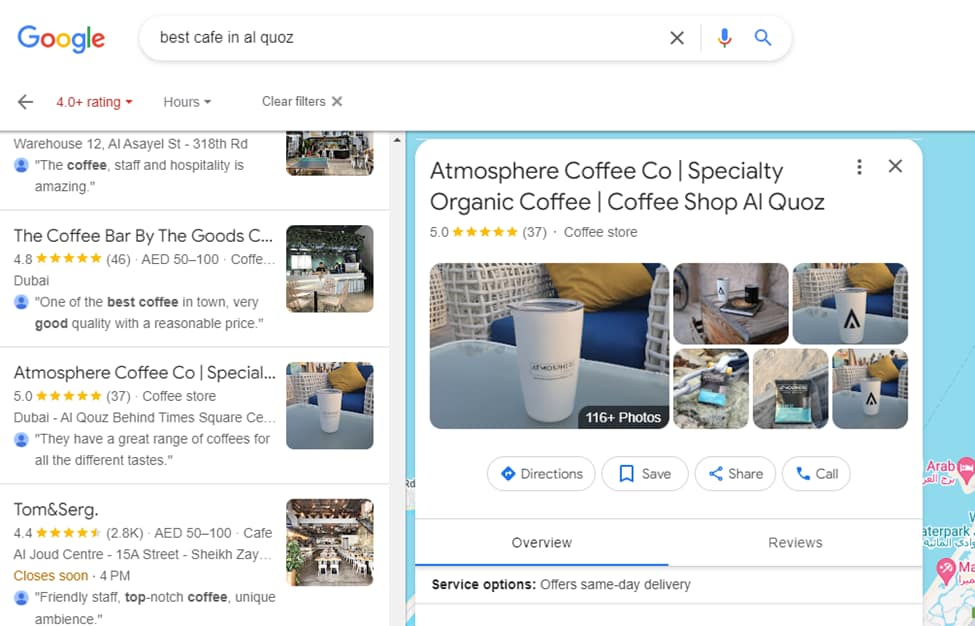
Task: Share the Atmosphere Coffee Co listing
Action: pyautogui.click(x=735, y=474)
